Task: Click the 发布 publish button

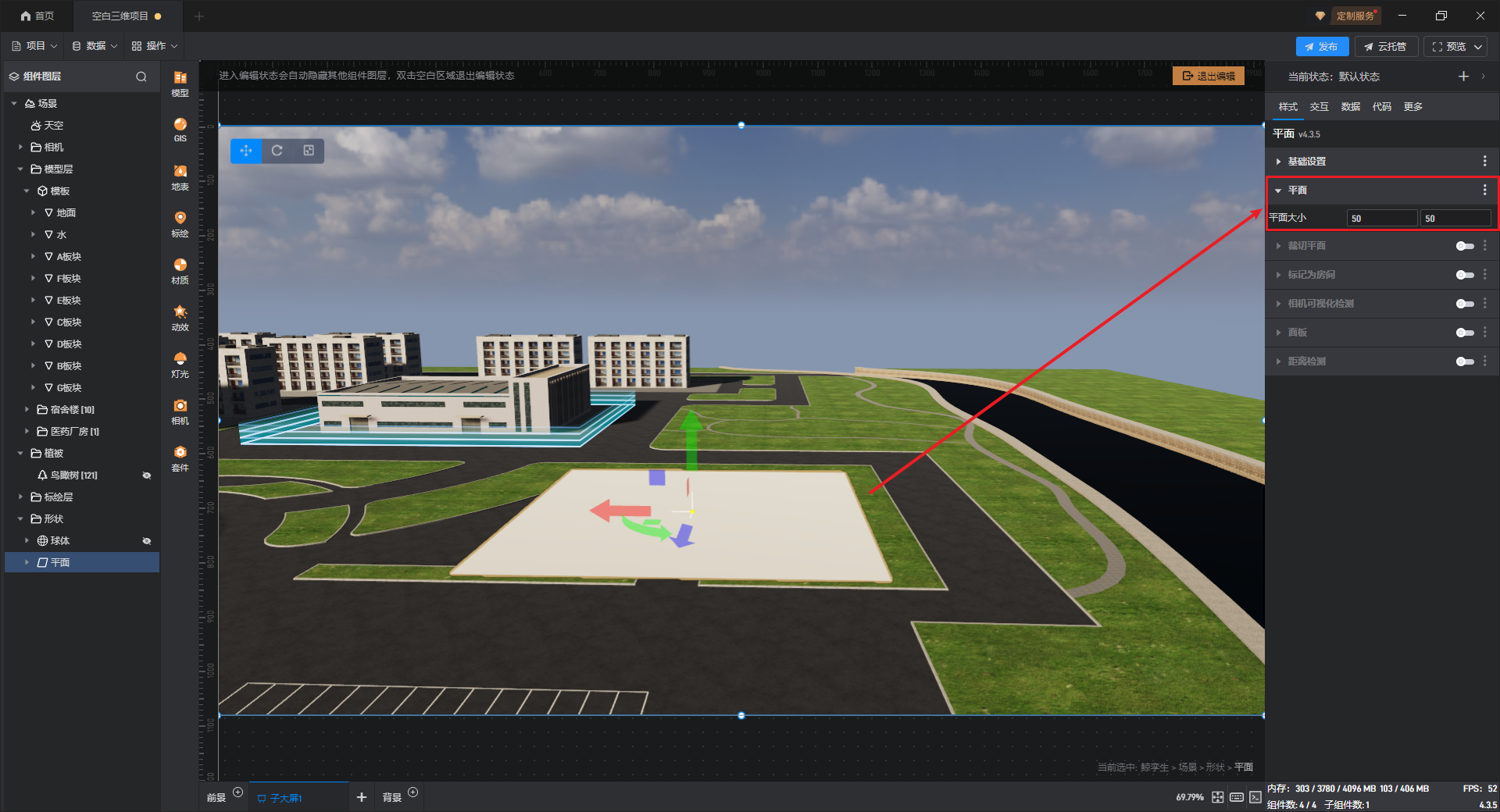Action: (1322, 47)
